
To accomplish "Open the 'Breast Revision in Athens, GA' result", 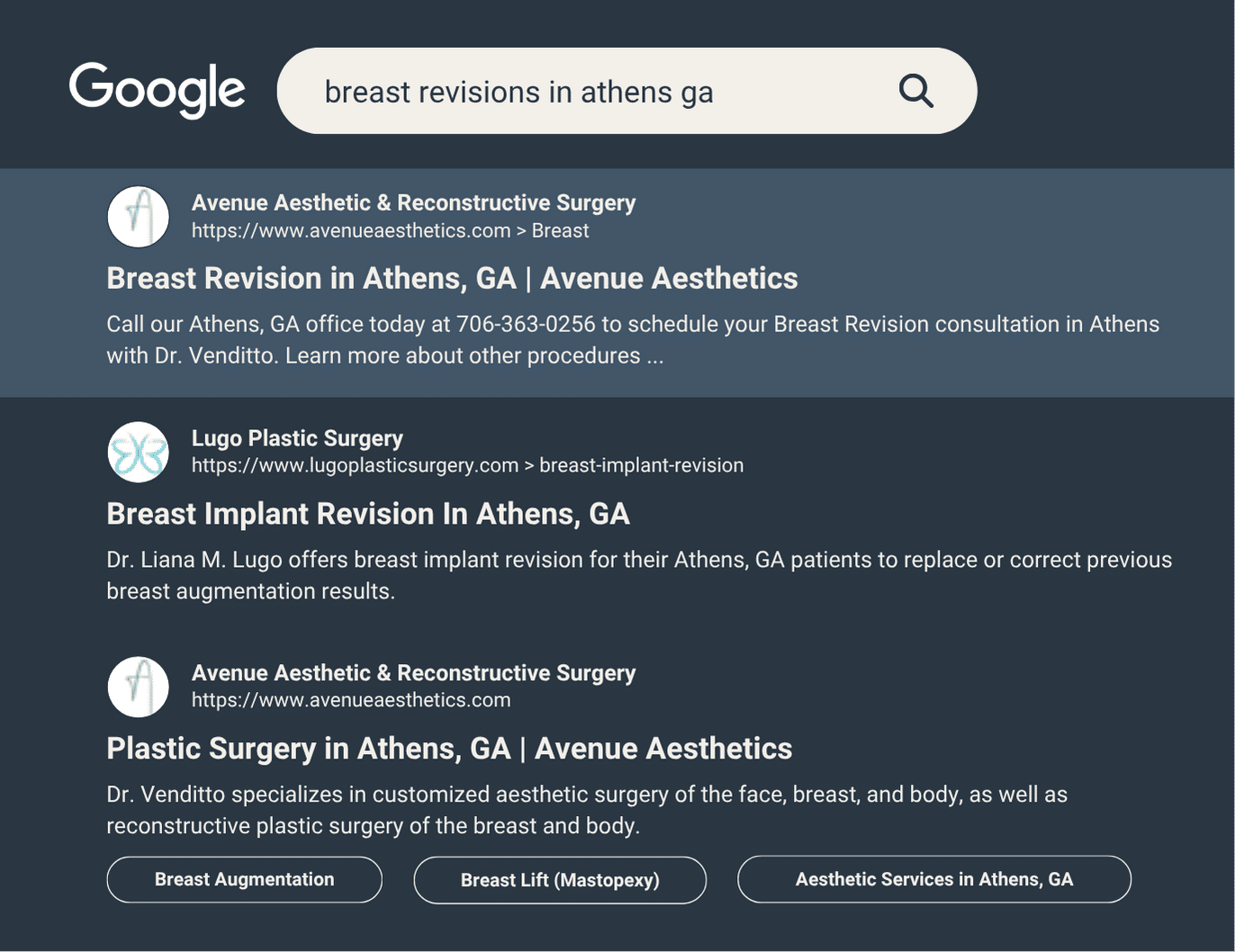I will coord(451,278).
